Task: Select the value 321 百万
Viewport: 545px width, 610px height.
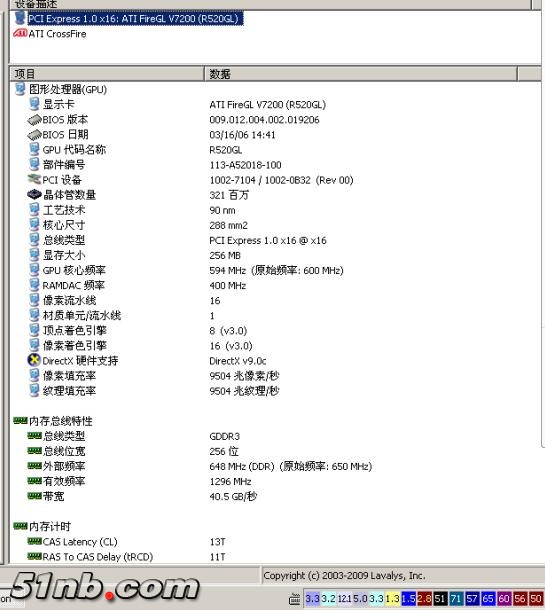Action: coord(229,195)
